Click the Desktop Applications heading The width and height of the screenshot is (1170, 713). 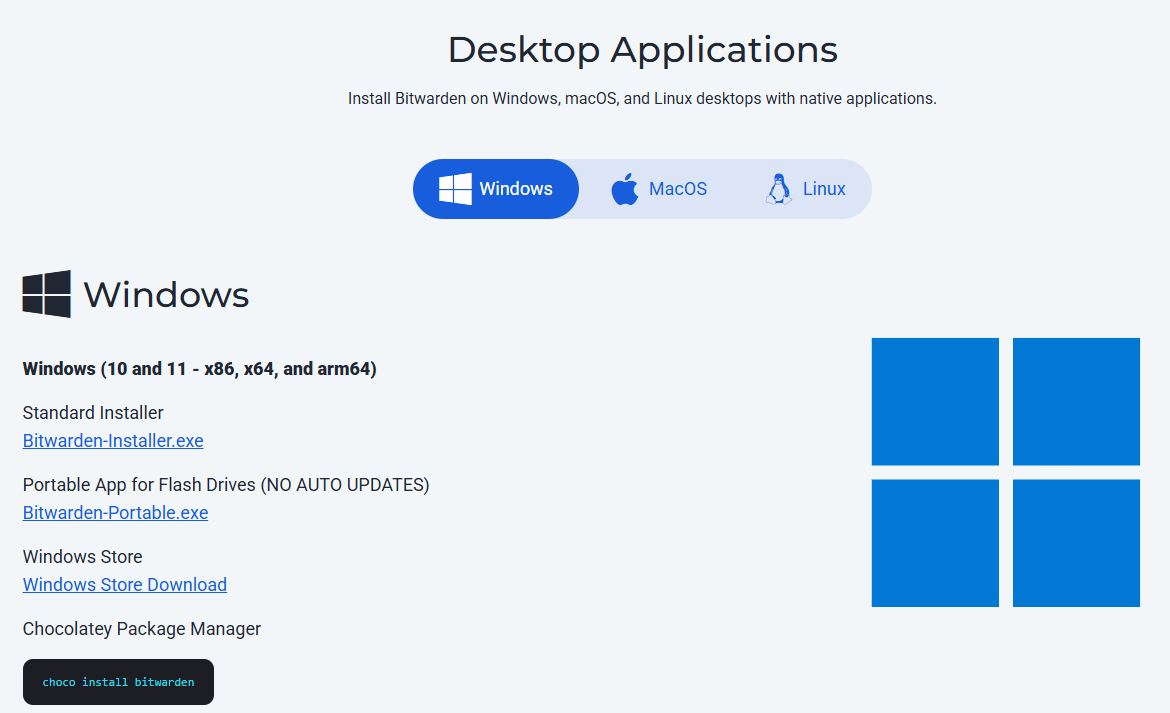(642, 49)
